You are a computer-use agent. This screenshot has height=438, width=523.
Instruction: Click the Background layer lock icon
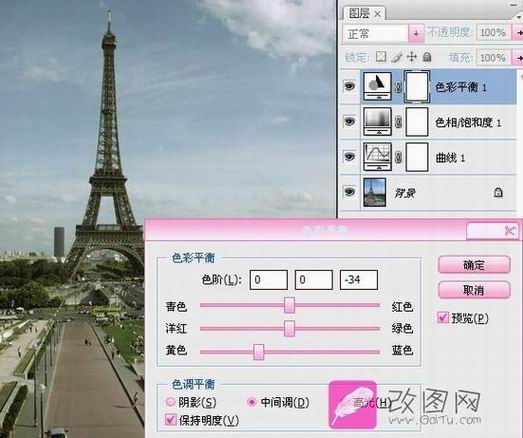point(498,192)
